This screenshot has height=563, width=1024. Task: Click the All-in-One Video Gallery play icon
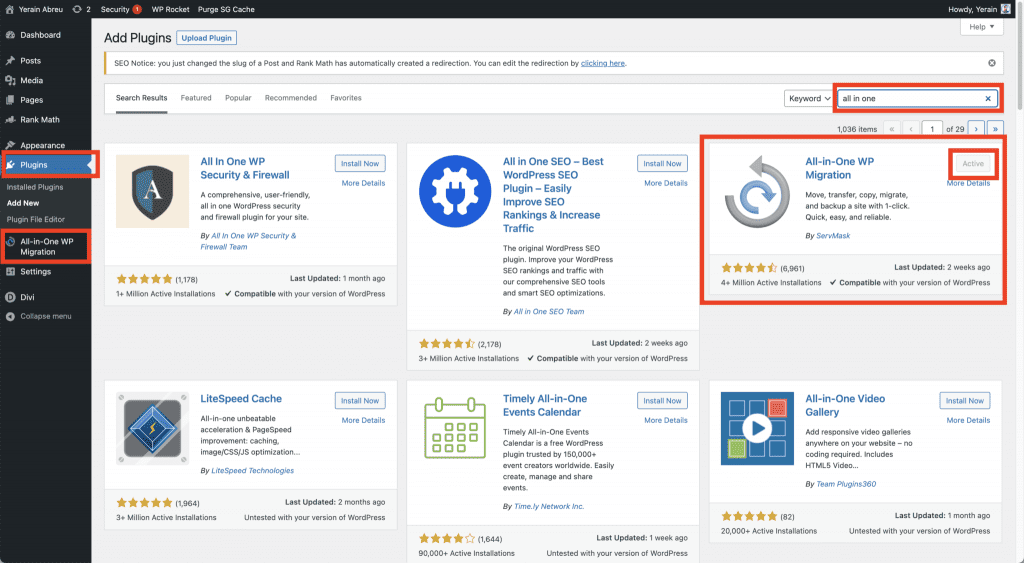point(757,428)
